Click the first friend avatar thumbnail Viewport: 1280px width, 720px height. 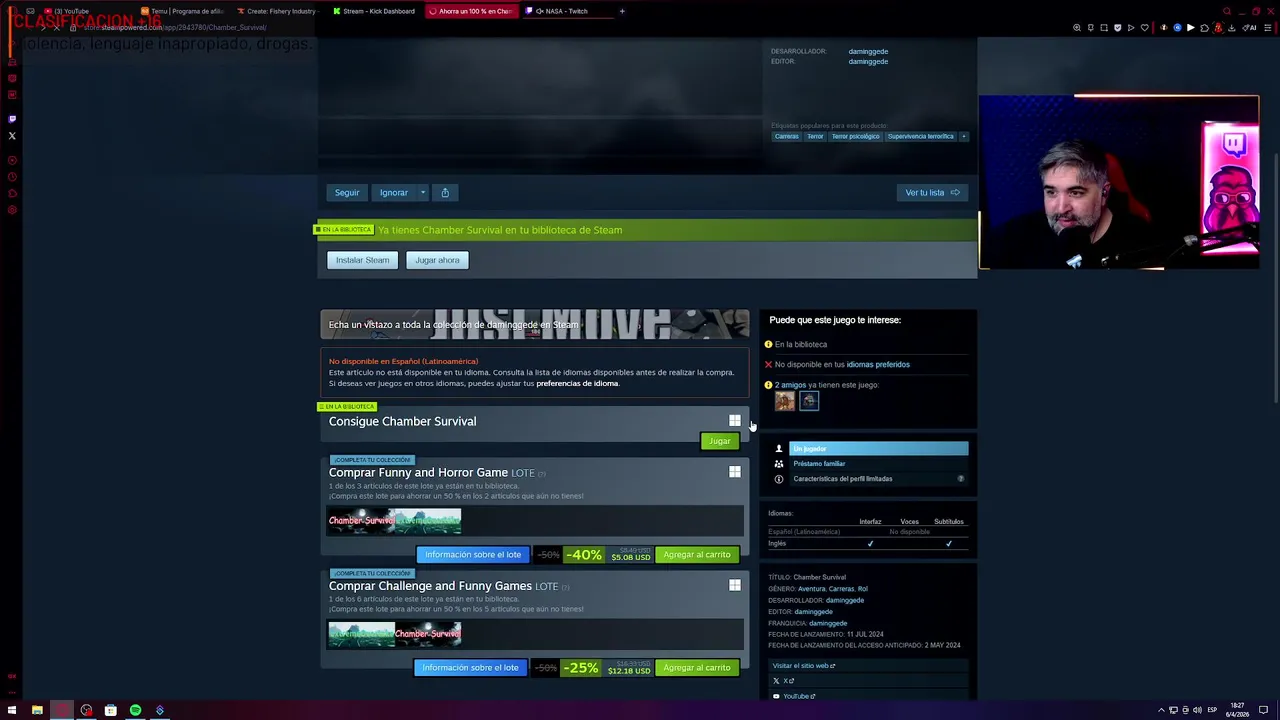click(784, 401)
